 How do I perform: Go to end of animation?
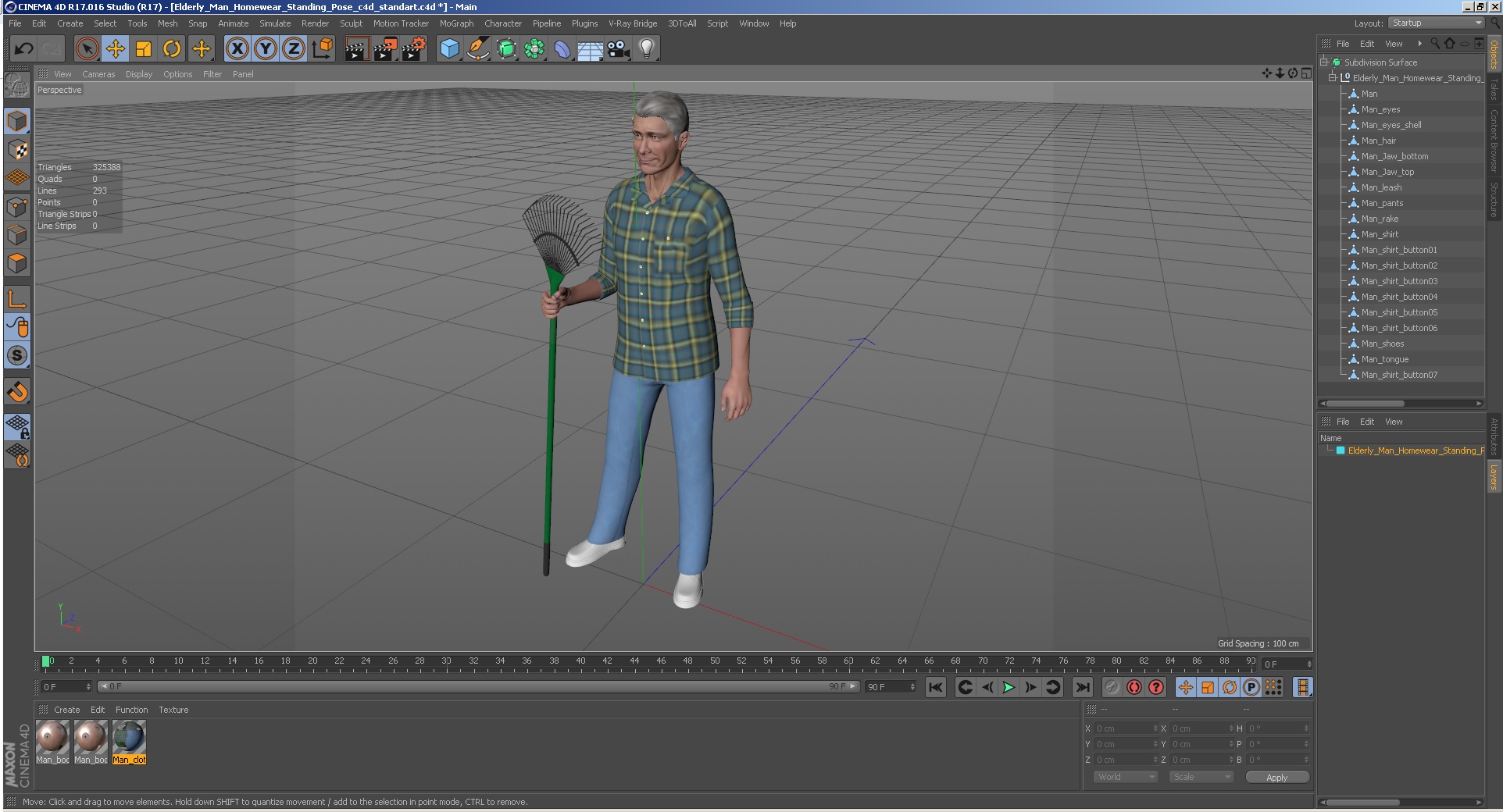[1082, 687]
